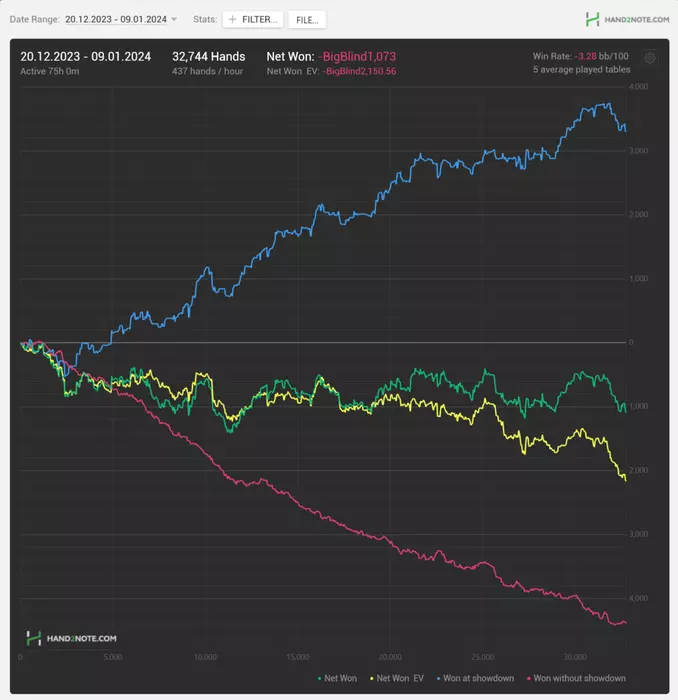The height and width of the screenshot is (700, 678).
Task: Click the pink Net Won -BigBlind1,073 value
Action: coord(357,56)
